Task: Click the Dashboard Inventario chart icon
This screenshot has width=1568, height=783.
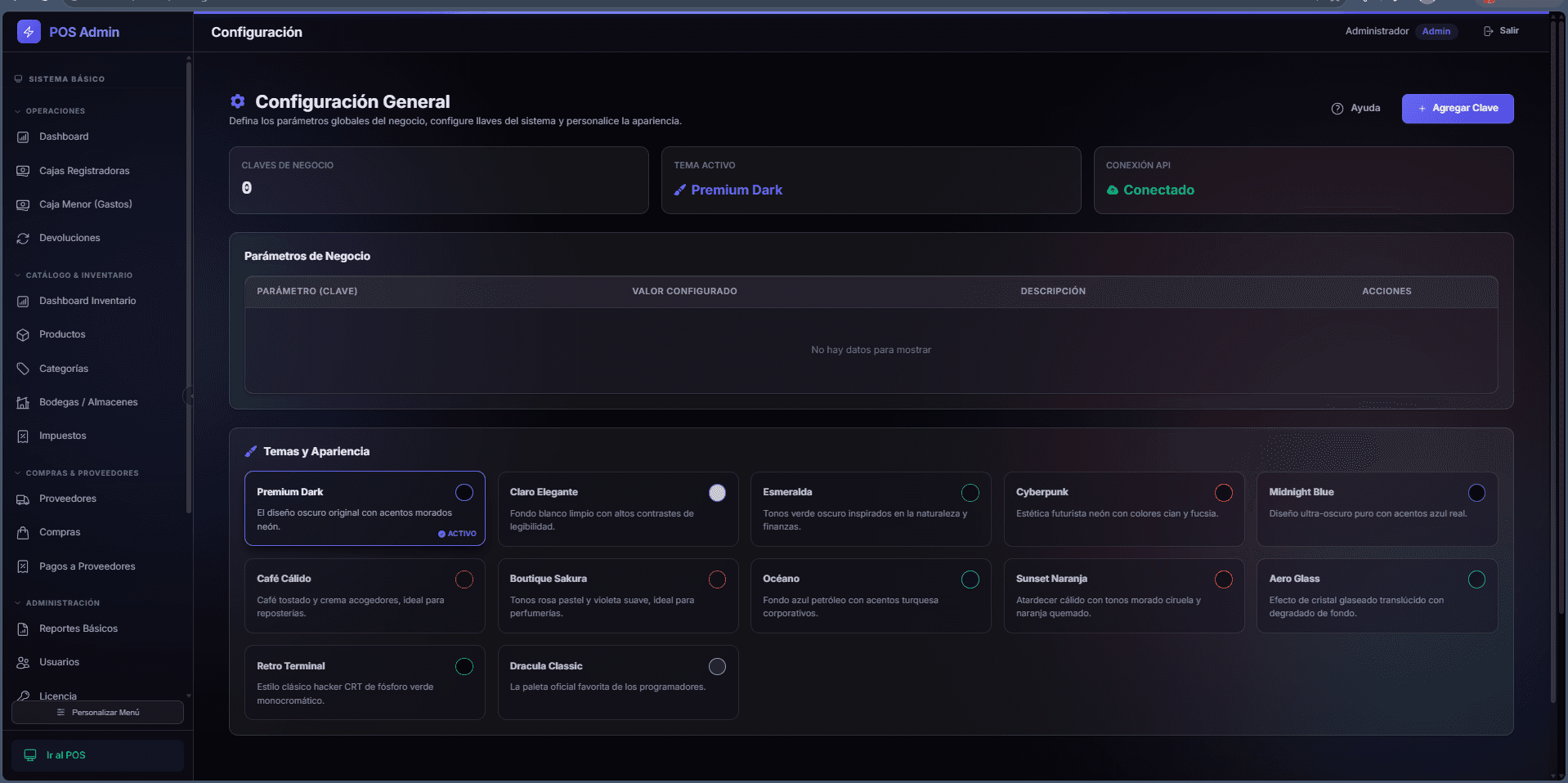Action: click(23, 301)
